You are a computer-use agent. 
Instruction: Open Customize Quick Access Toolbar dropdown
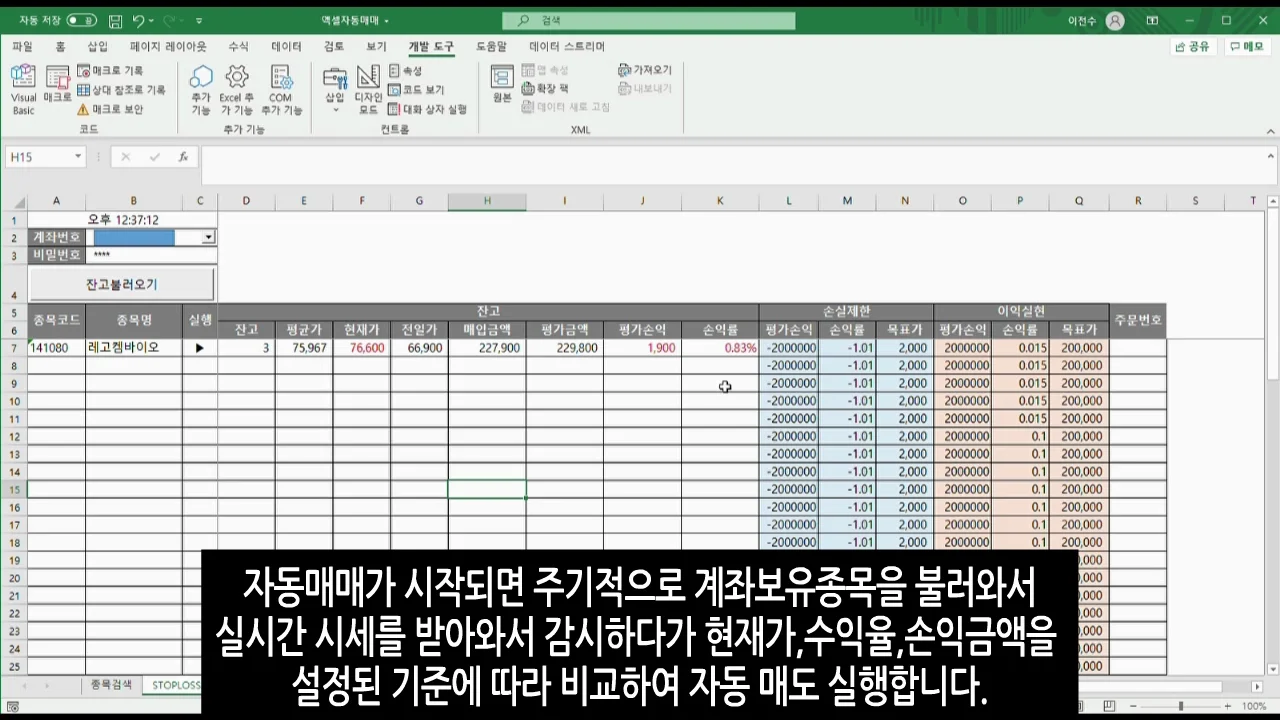click(x=199, y=20)
